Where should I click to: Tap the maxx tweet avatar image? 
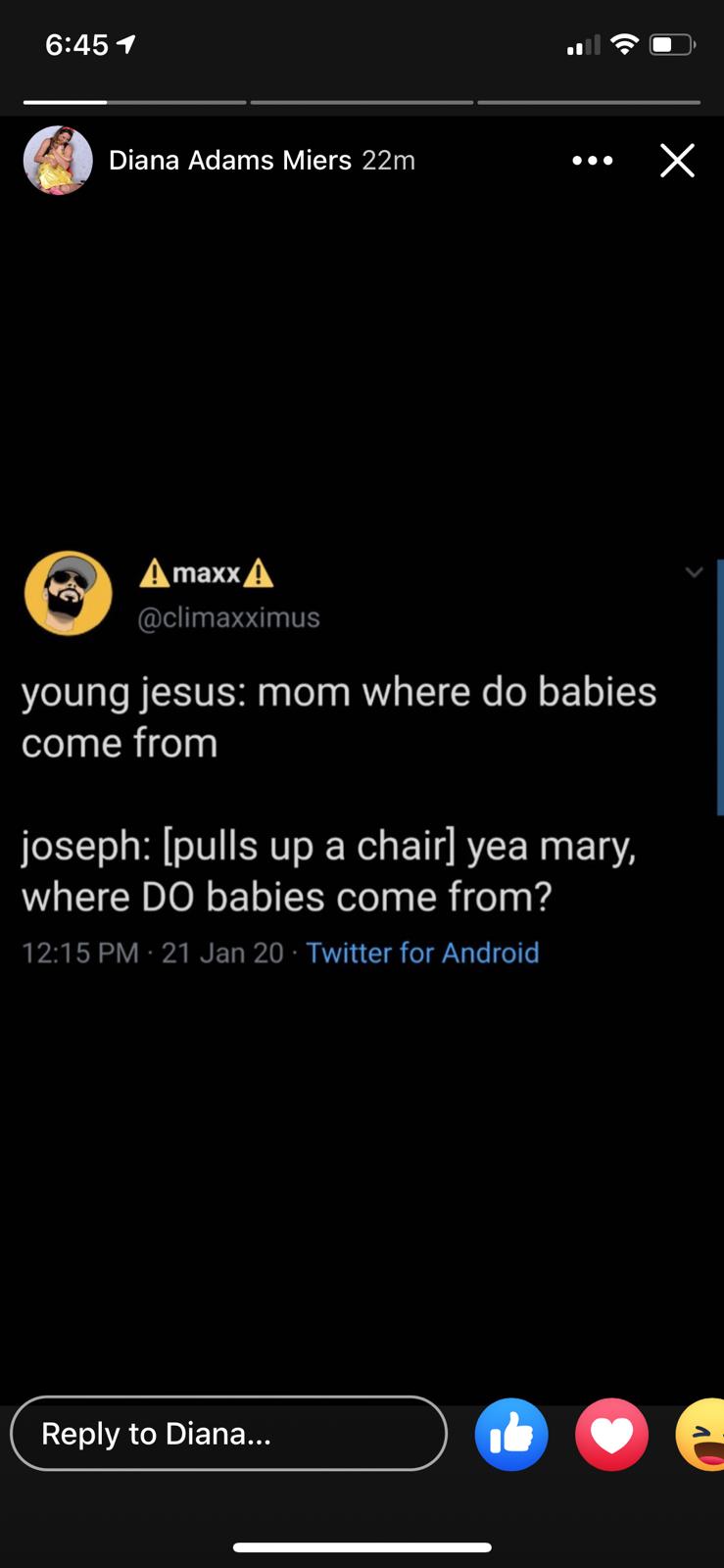68,593
